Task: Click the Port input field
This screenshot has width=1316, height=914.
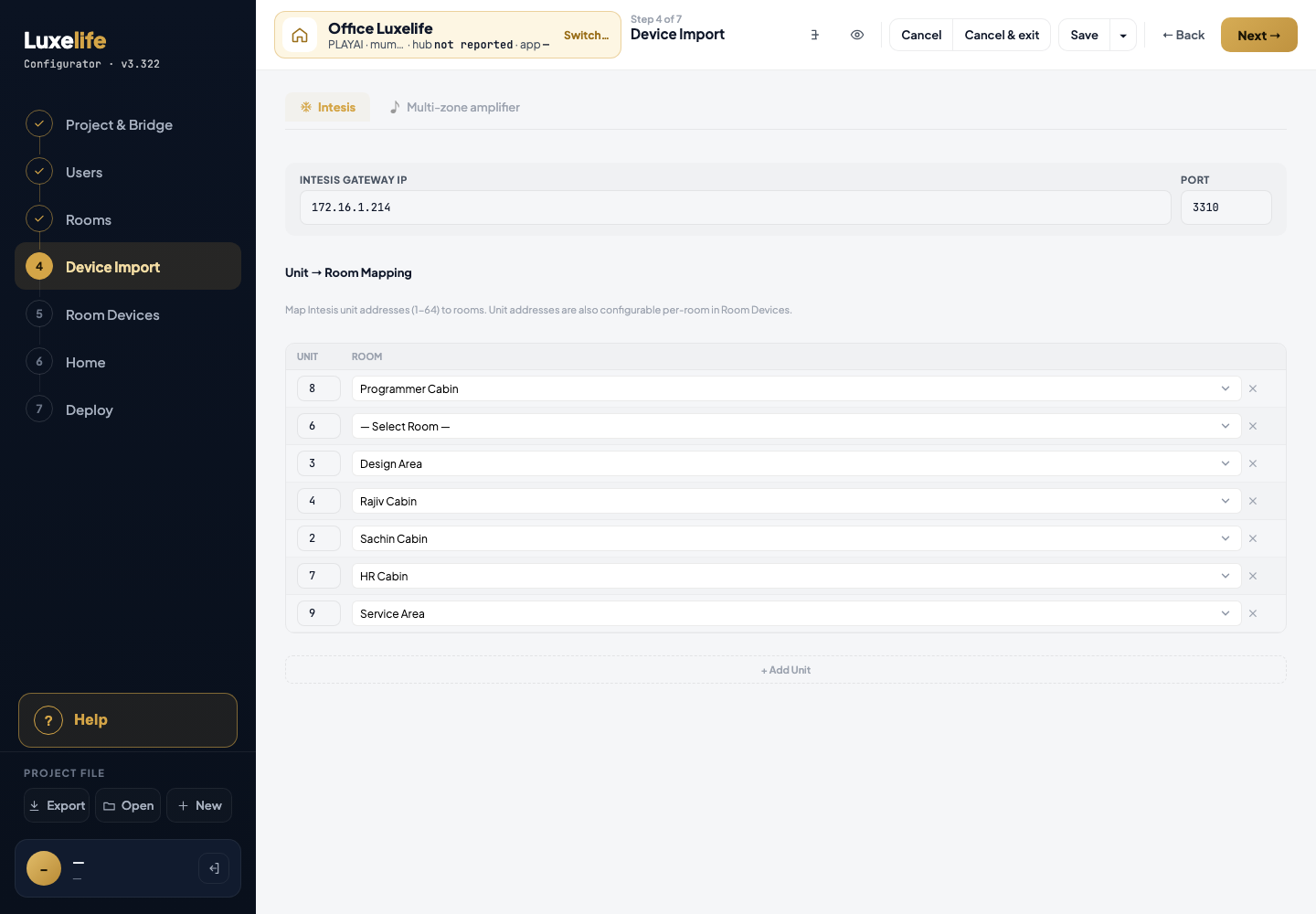Action: (x=1226, y=207)
